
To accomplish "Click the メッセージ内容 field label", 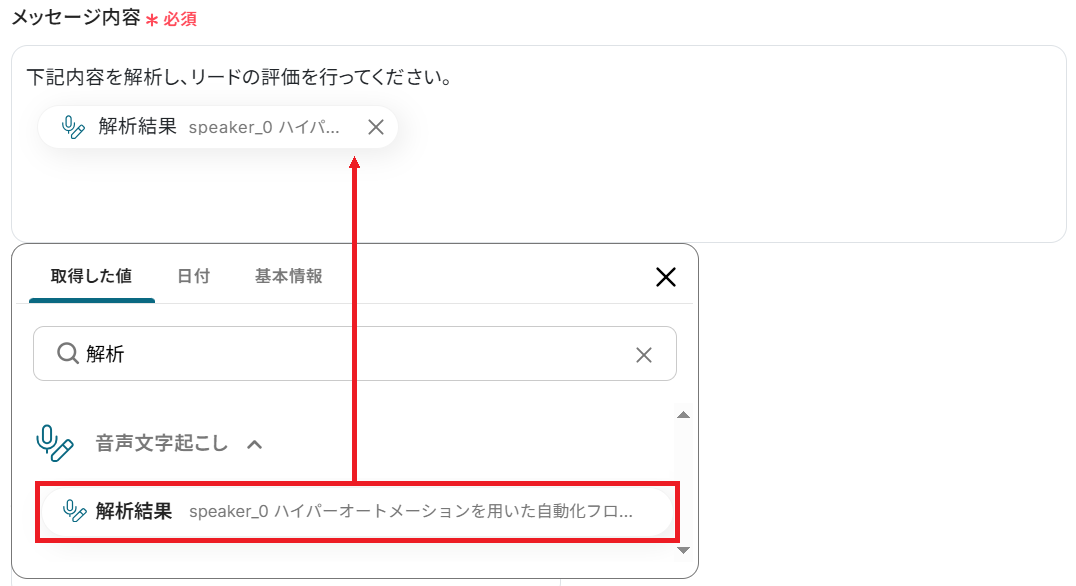I will click(75, 17).
